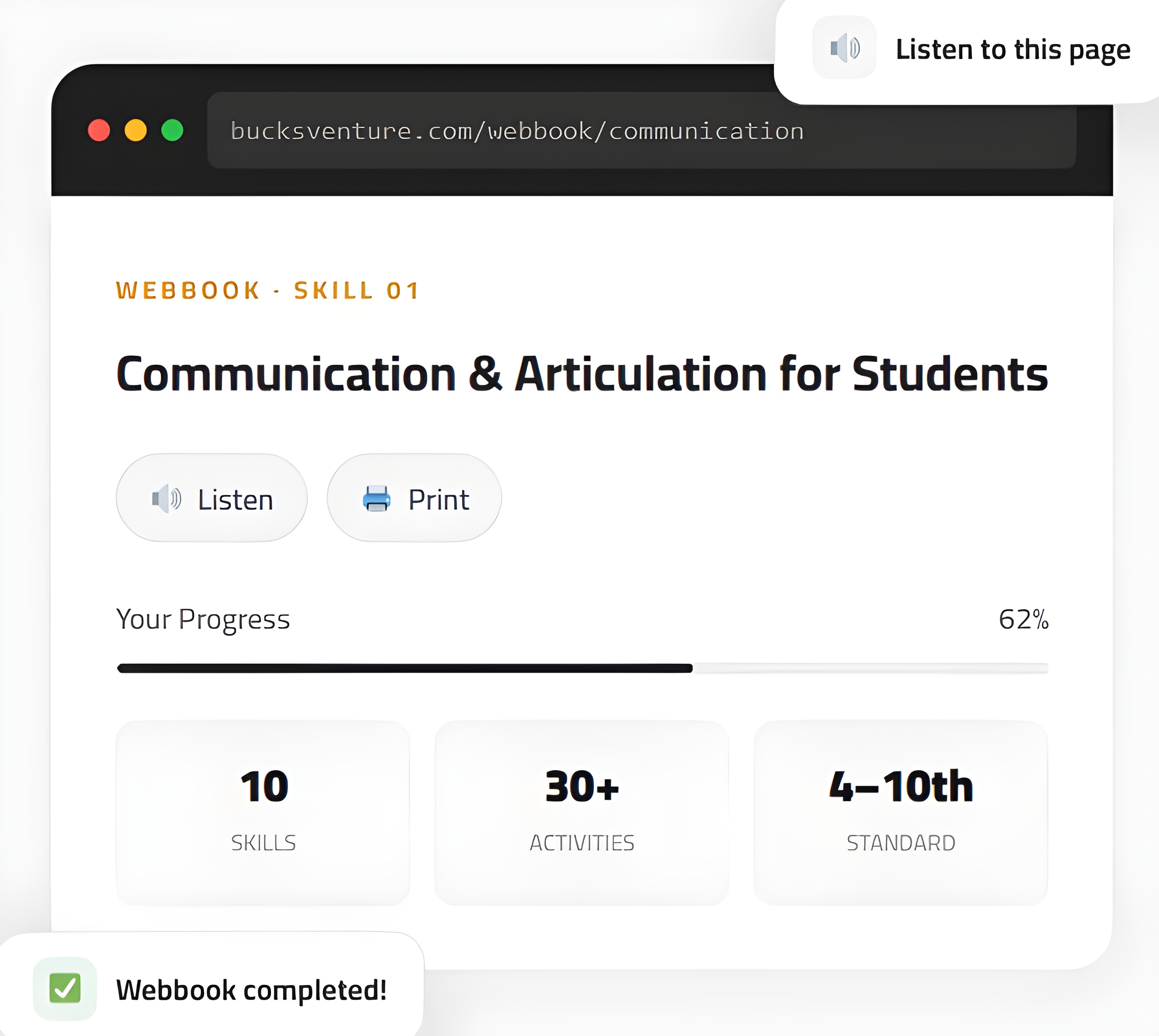Viewport: 1159px width, 1036px height.
Task: Open the 10 Skills stat card
Action: point(263,812)
